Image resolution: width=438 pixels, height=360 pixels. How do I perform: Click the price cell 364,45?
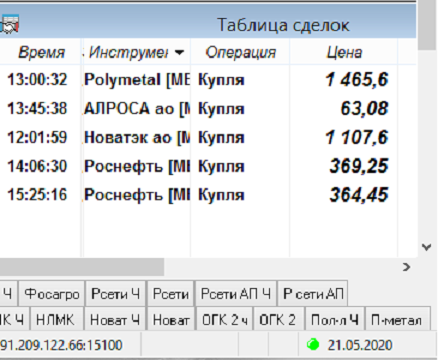[x=359, y=195]
